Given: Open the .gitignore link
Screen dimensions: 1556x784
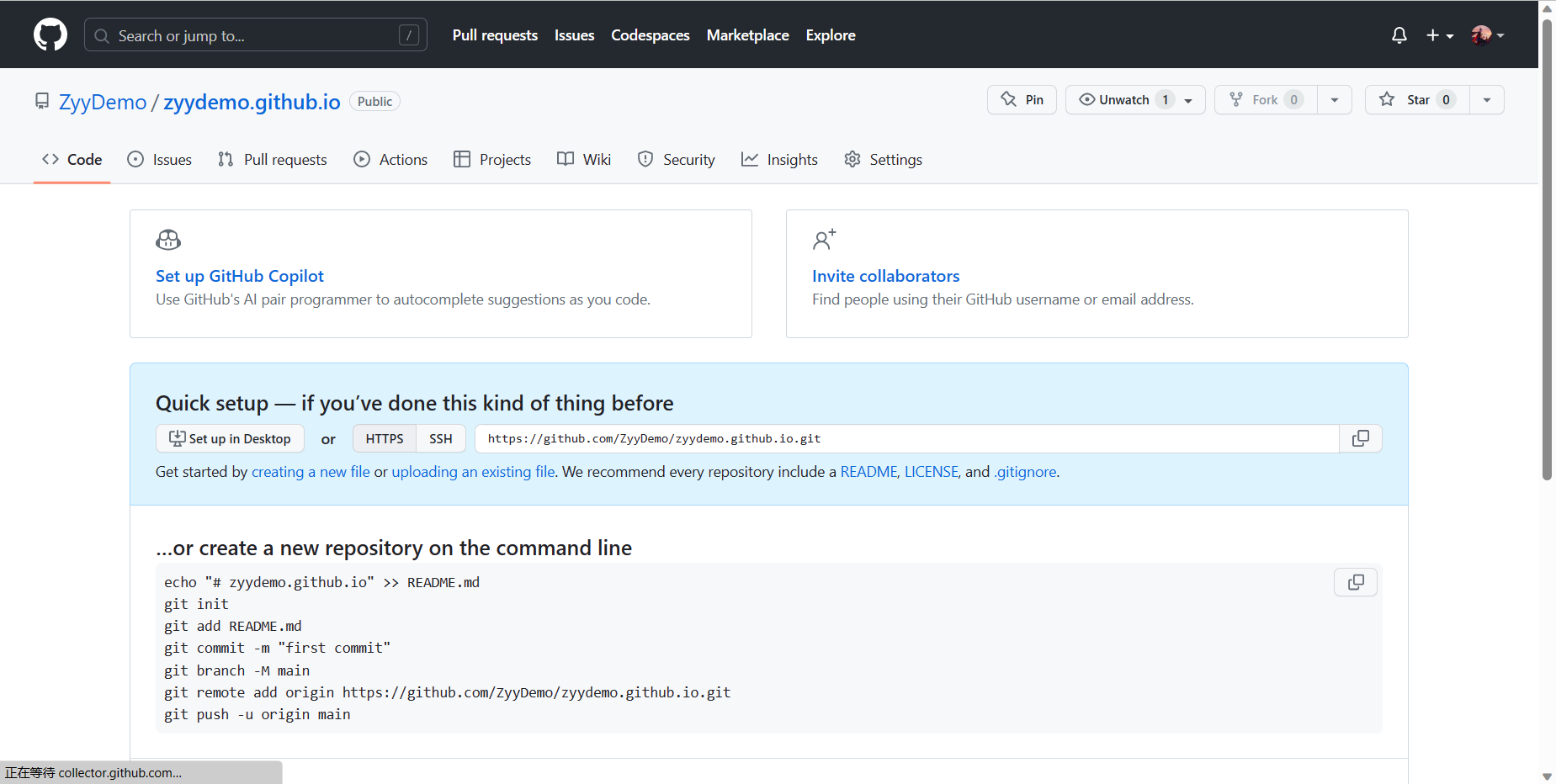Looking at the screenshot, I should (1025, 472).
